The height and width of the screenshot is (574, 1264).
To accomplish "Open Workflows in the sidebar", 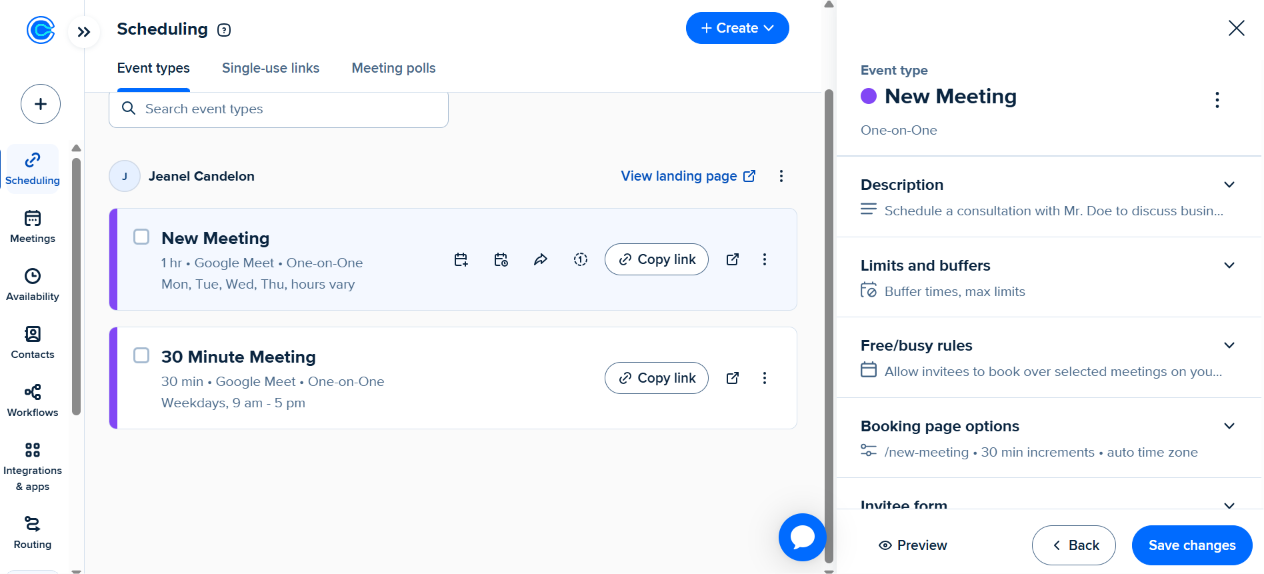I will pos(33,401).
